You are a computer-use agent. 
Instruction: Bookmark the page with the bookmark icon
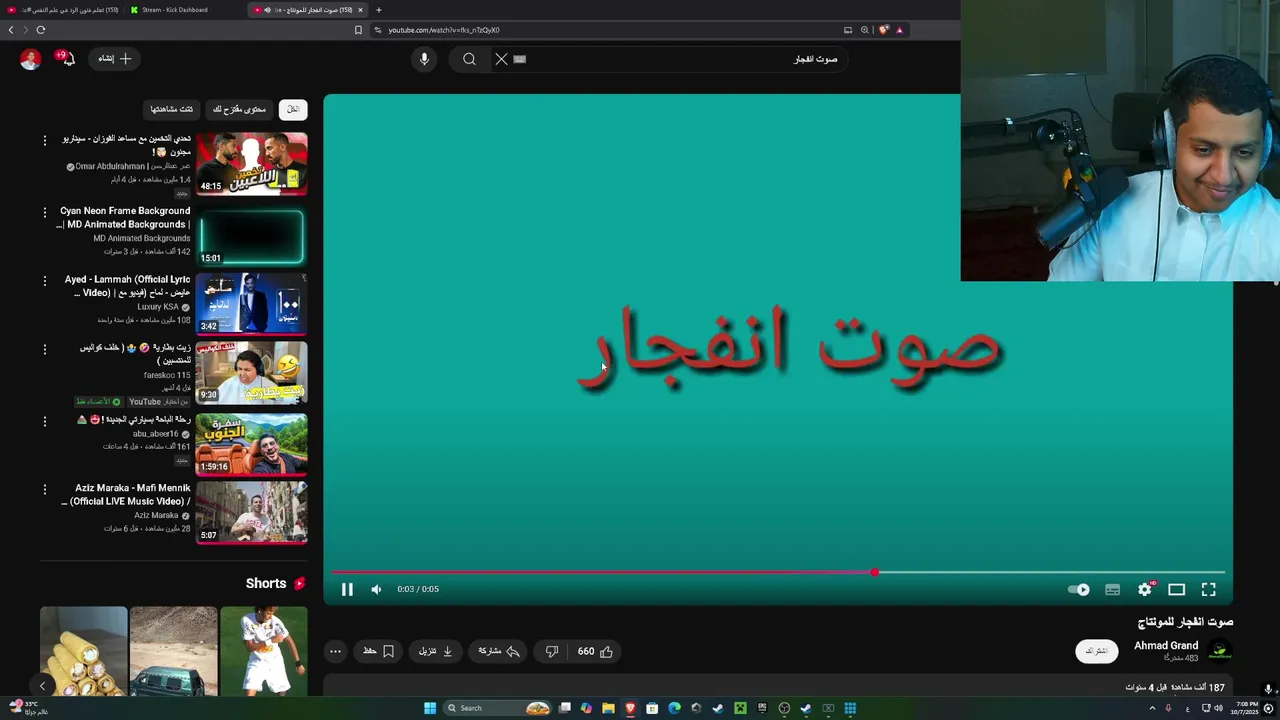tap(358, 30)
